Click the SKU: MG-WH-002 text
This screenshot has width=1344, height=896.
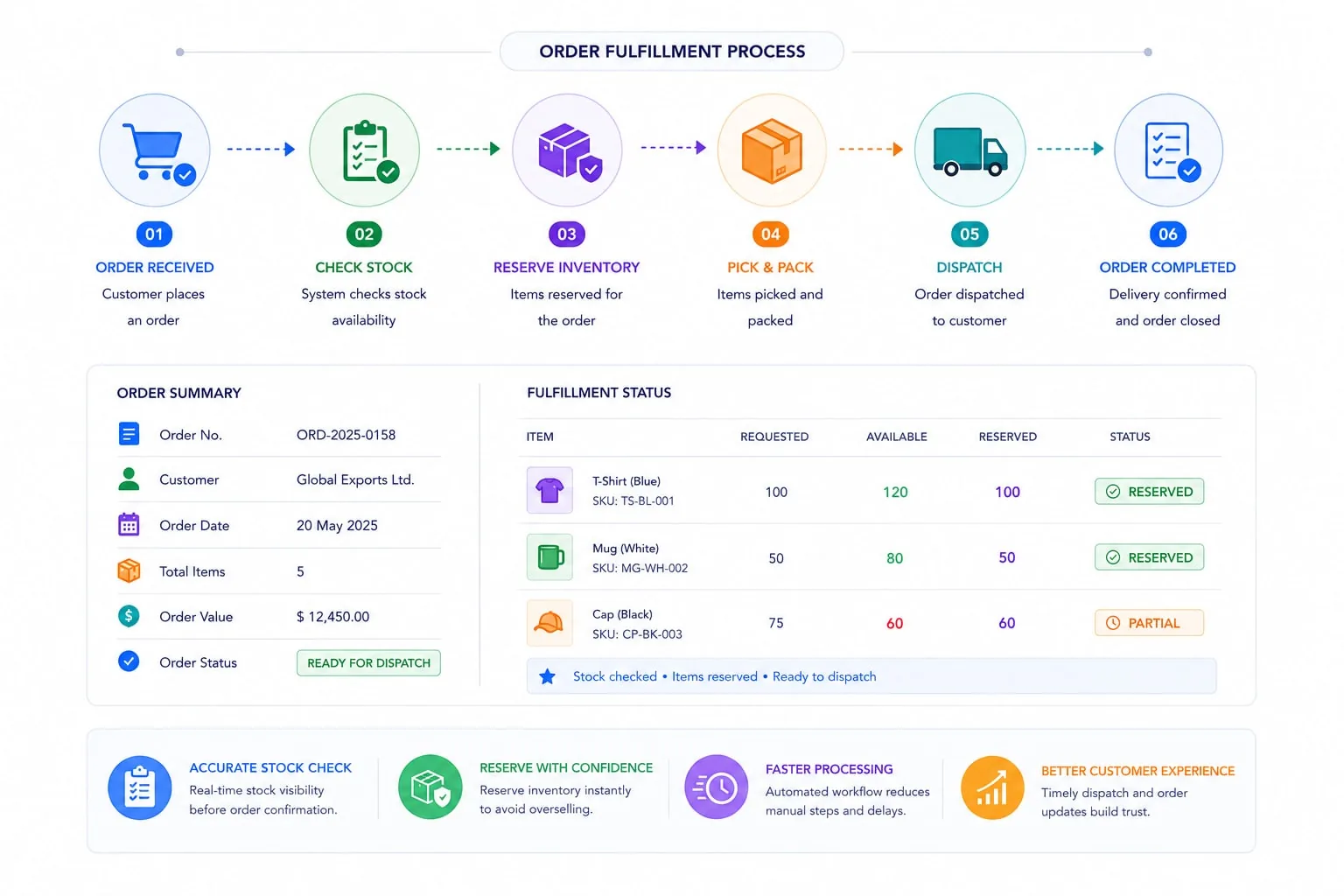pyautogui.click(x=640, y=568)
